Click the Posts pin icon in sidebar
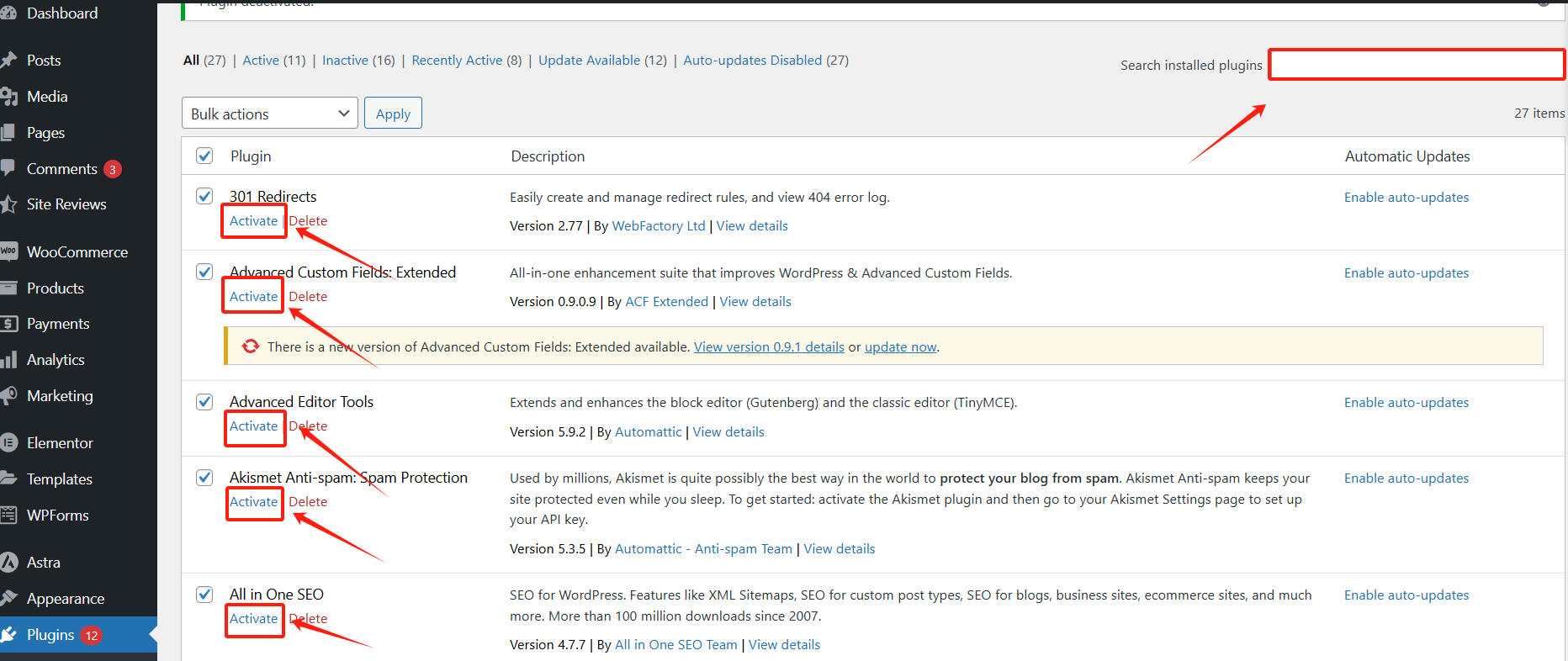 click(x=8, y=60)
